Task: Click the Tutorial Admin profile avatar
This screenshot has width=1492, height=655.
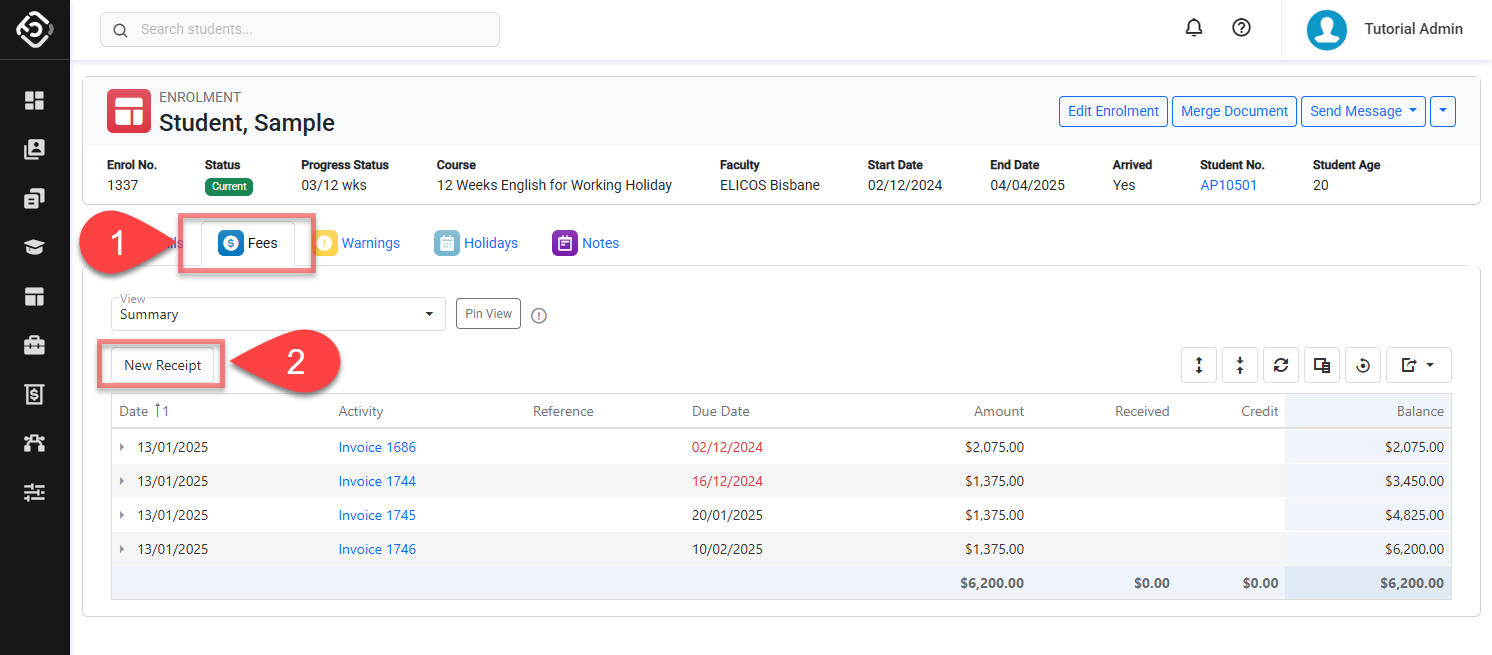Action: 1327,30
